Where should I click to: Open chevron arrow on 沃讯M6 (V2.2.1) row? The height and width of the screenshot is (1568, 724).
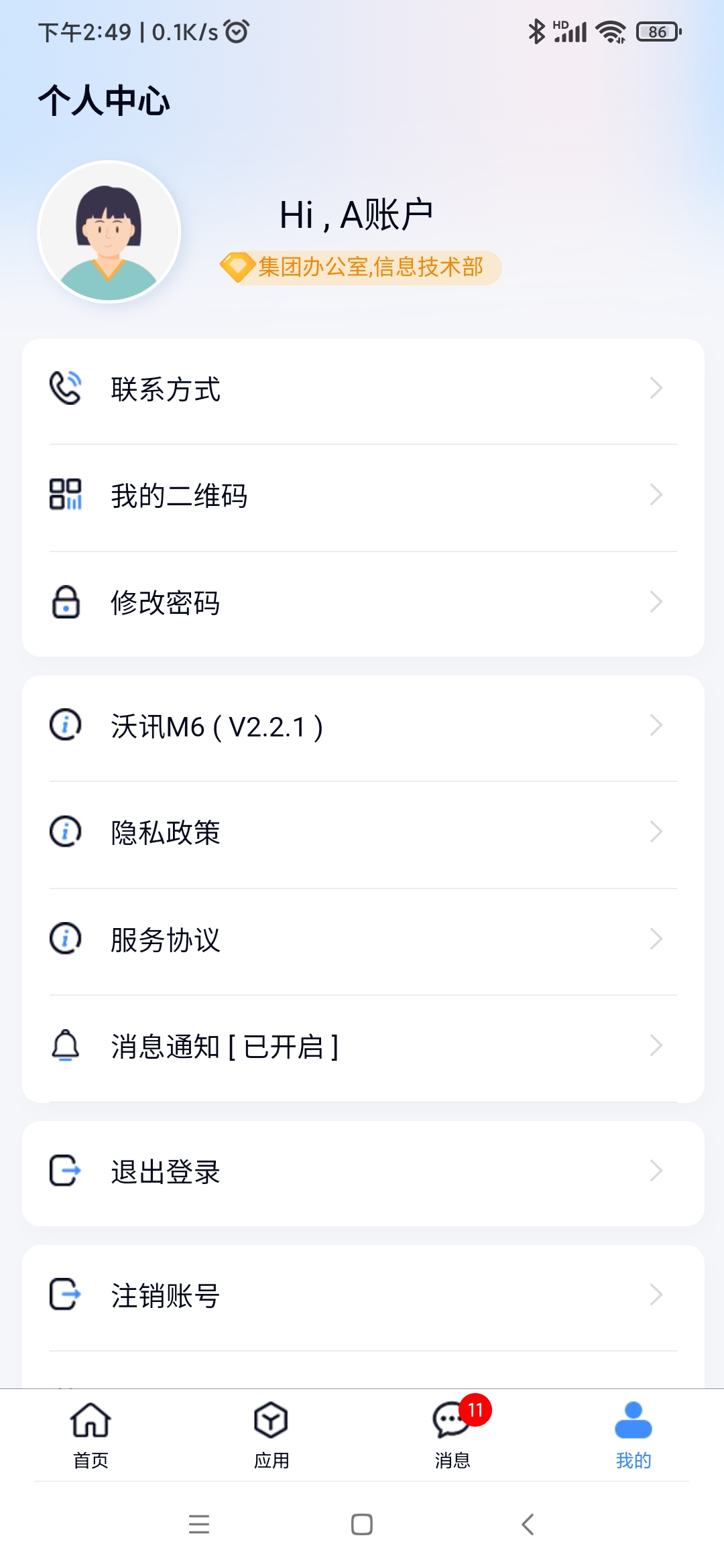[656, 725]
